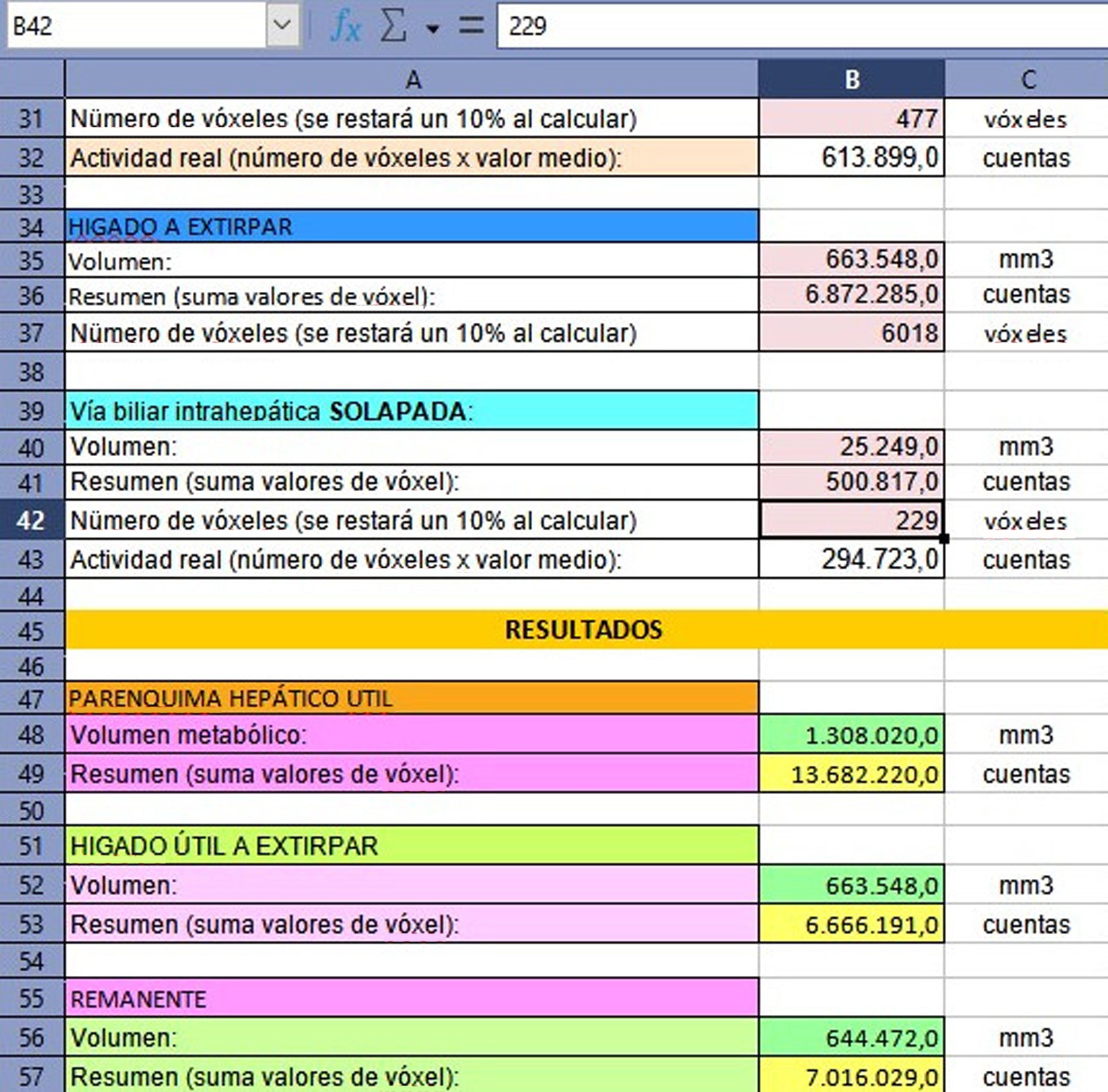Click the cyan Vía biliar intrahepática SOLAPADA cell
Screen dimensions: 1108x1092
(412, 411)
